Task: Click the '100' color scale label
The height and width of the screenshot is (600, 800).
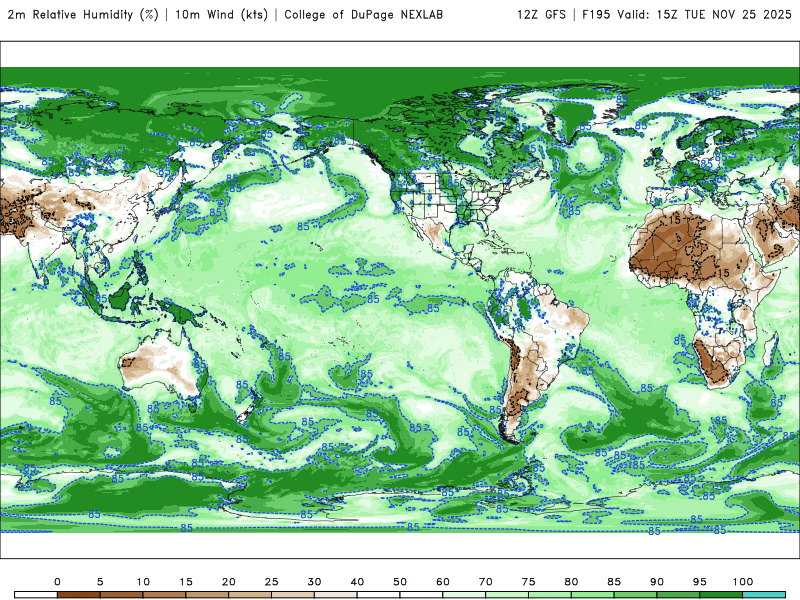Action: point(743,582)
